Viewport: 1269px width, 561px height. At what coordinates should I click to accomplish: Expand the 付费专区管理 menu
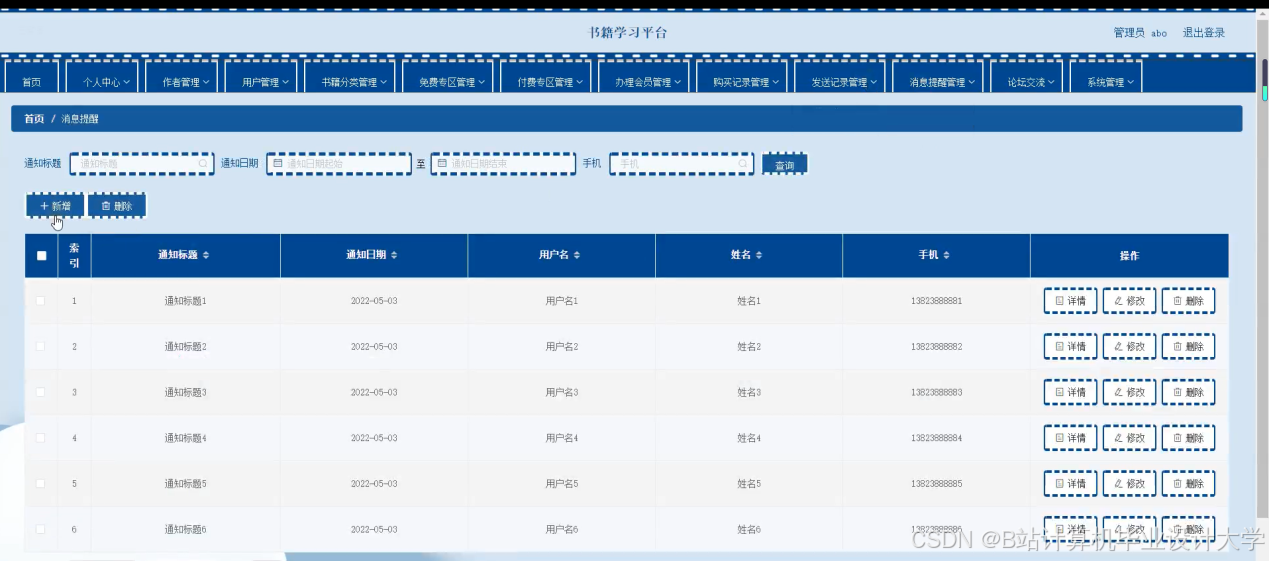point(546,79)
